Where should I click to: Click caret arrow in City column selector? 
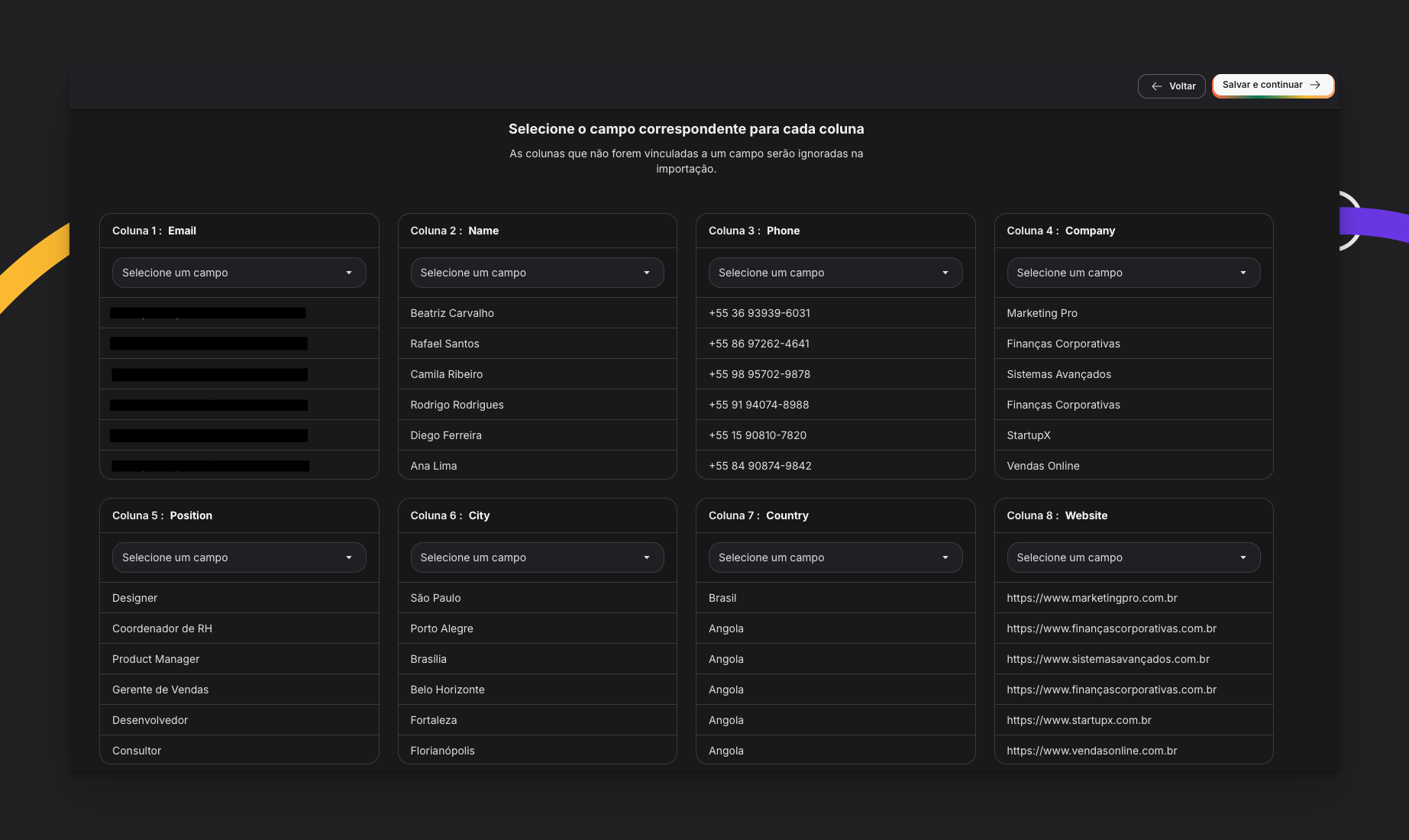(x=647, y=557)
